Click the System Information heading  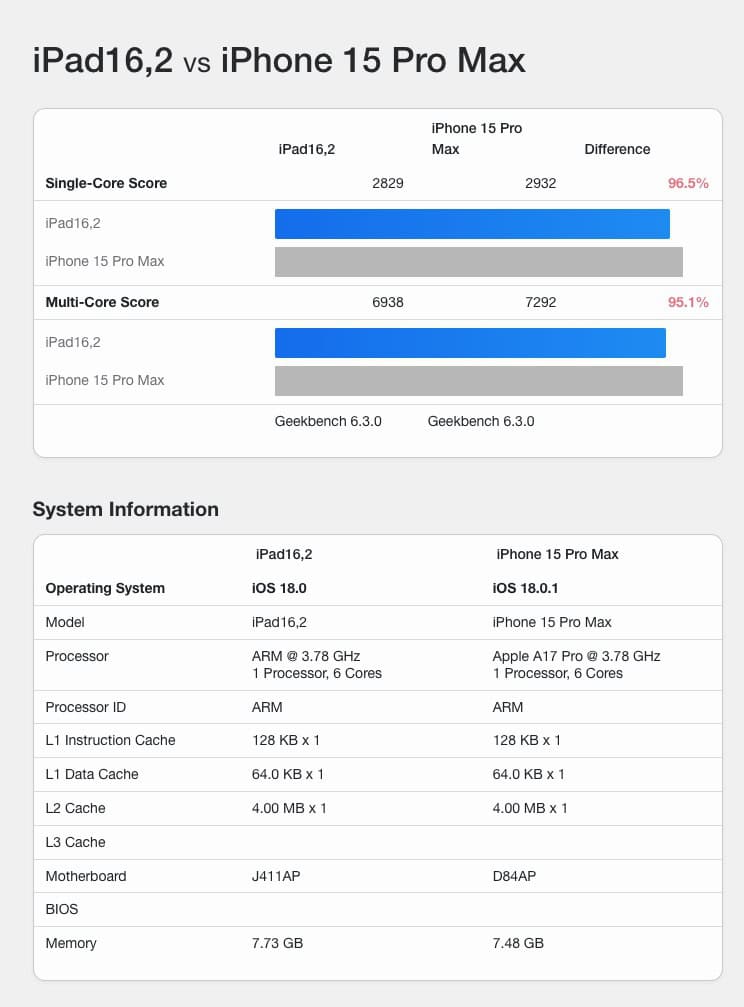pos(126,509)
